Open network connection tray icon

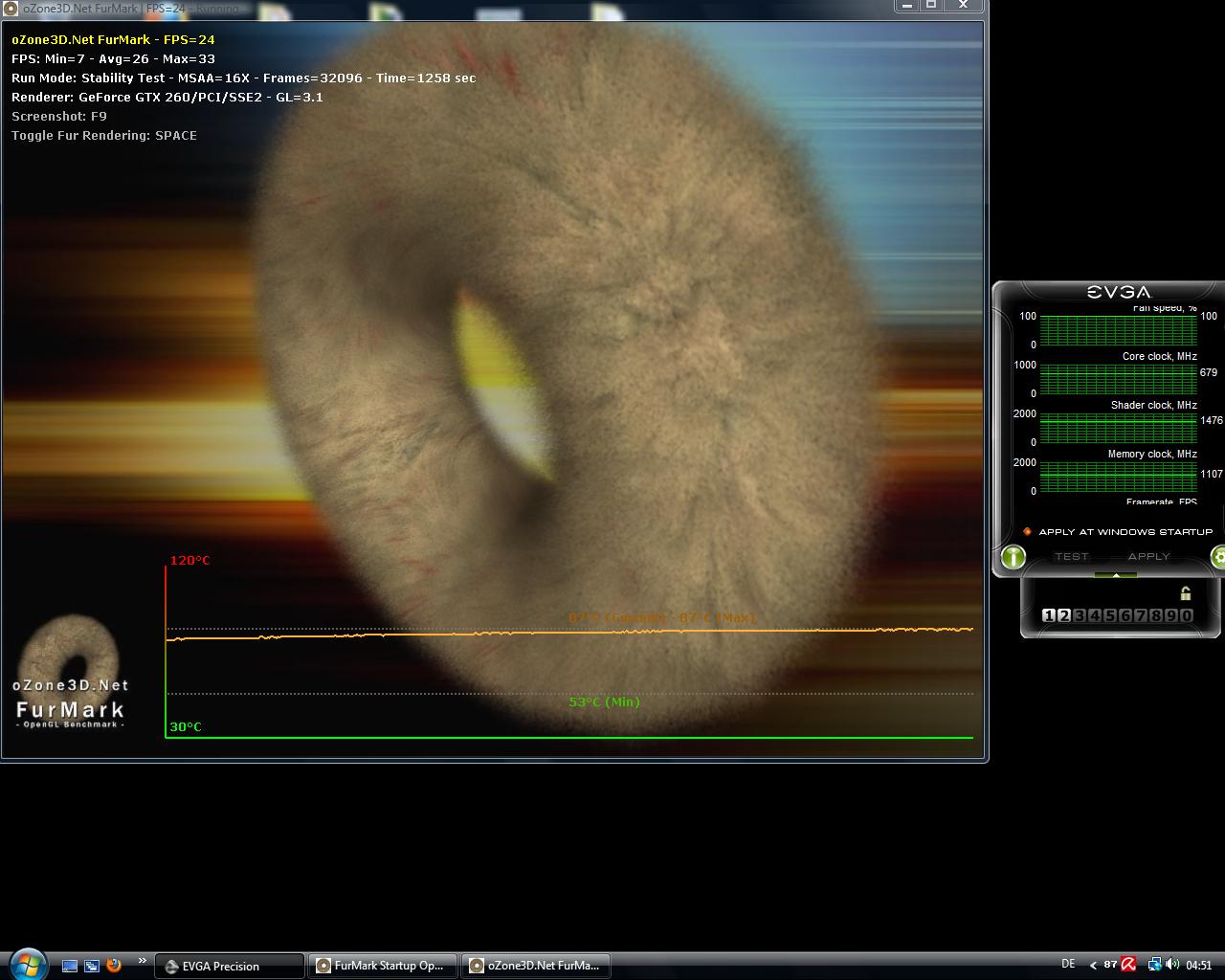[1155, 965]
